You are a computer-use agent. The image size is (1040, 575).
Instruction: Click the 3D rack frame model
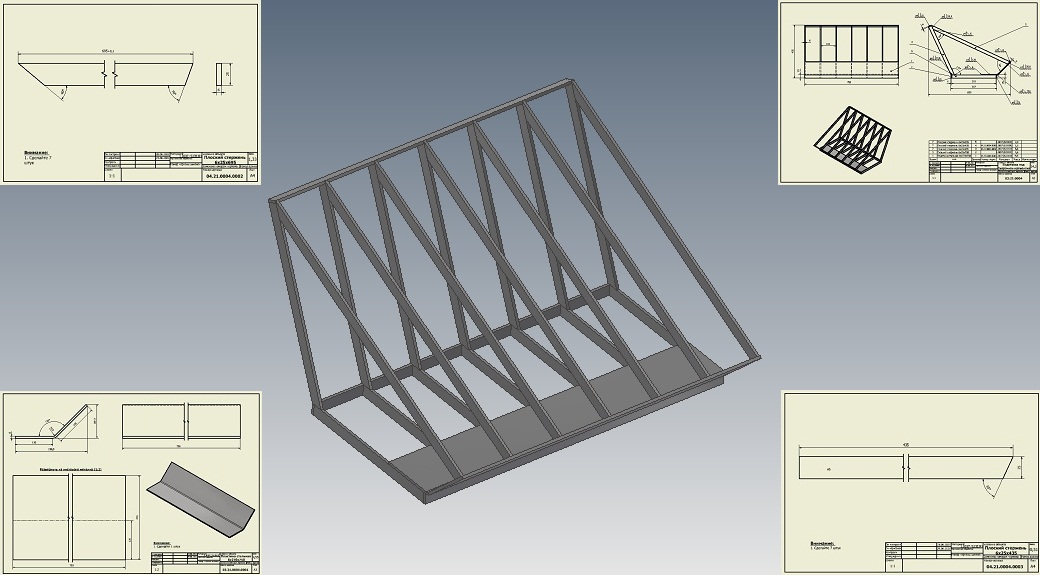click(x=513, y=292)
